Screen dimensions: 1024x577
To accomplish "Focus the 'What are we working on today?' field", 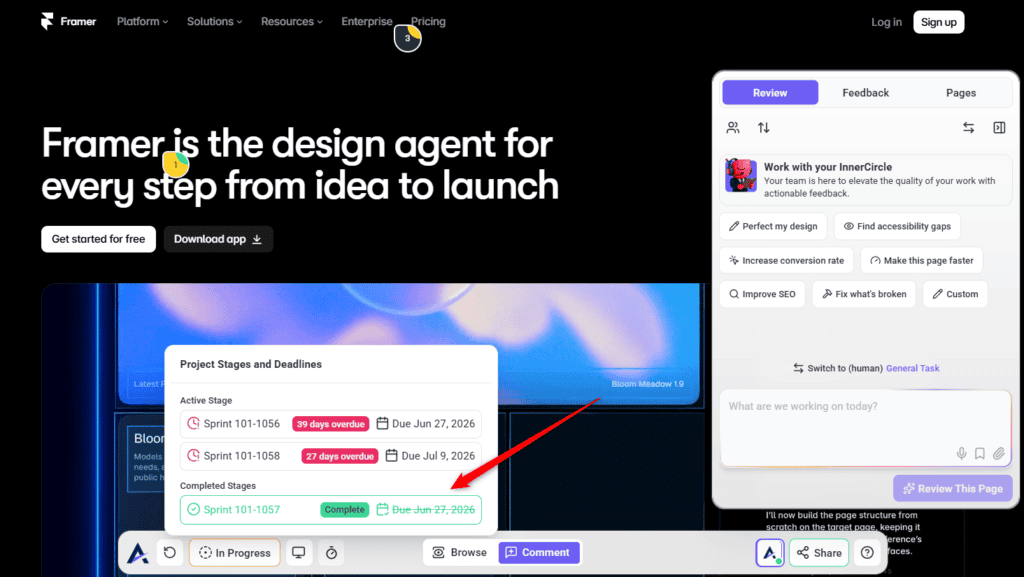I will (x=865, y=428).
